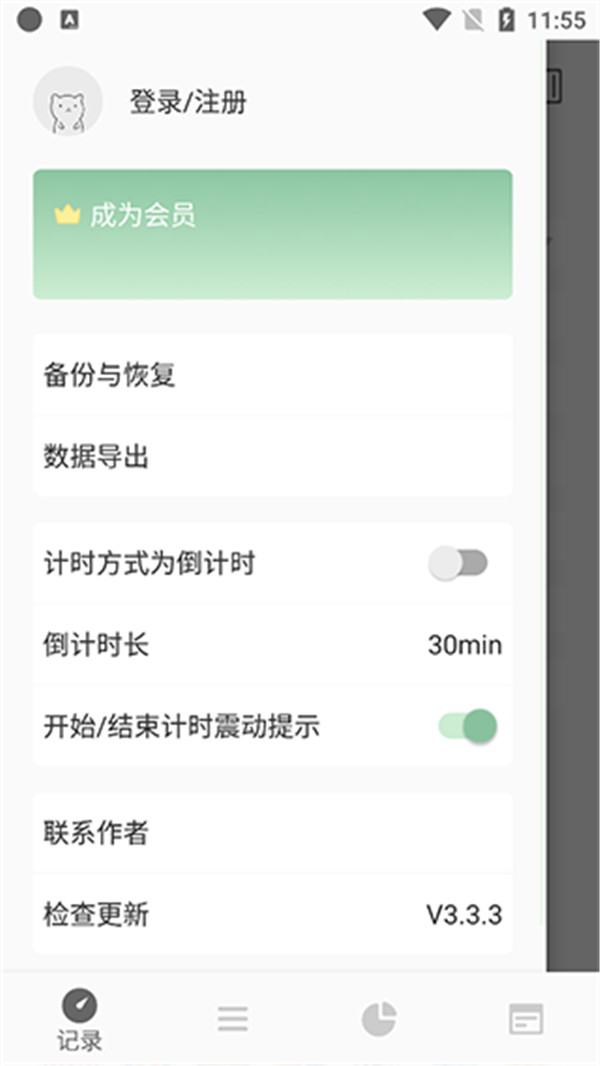Open the list view tab icon
The width and height of the screenshot is (600, 1066).
(x=232, y=1018)
